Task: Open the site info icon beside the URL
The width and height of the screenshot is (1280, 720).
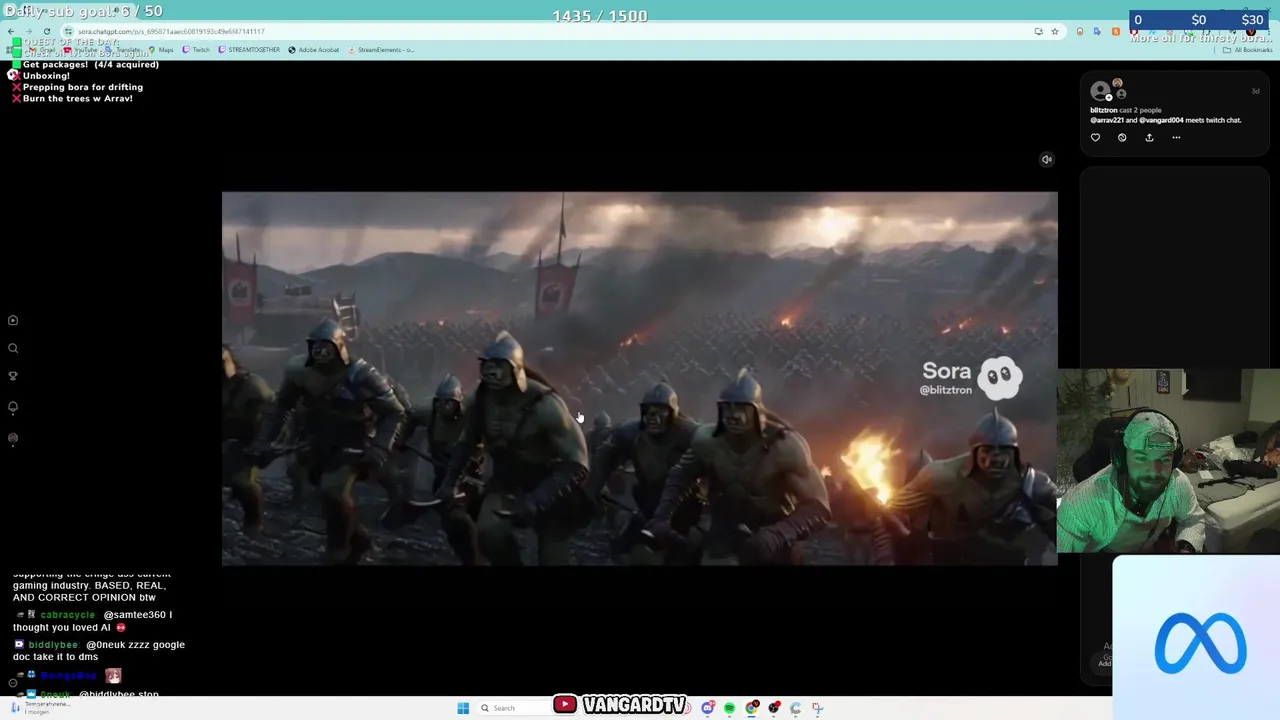Action: click(68, 32)
